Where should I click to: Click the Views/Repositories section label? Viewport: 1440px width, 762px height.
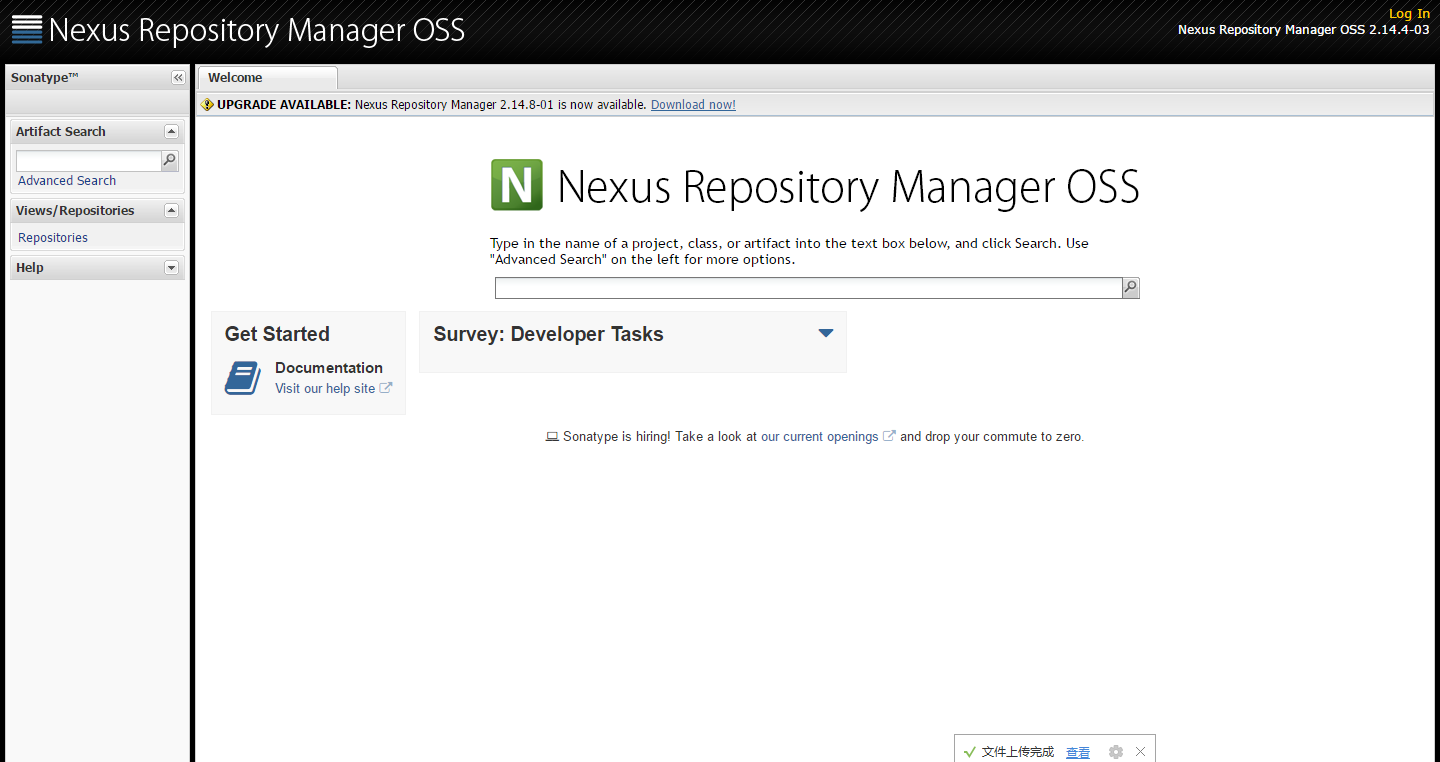pos(75,210)
